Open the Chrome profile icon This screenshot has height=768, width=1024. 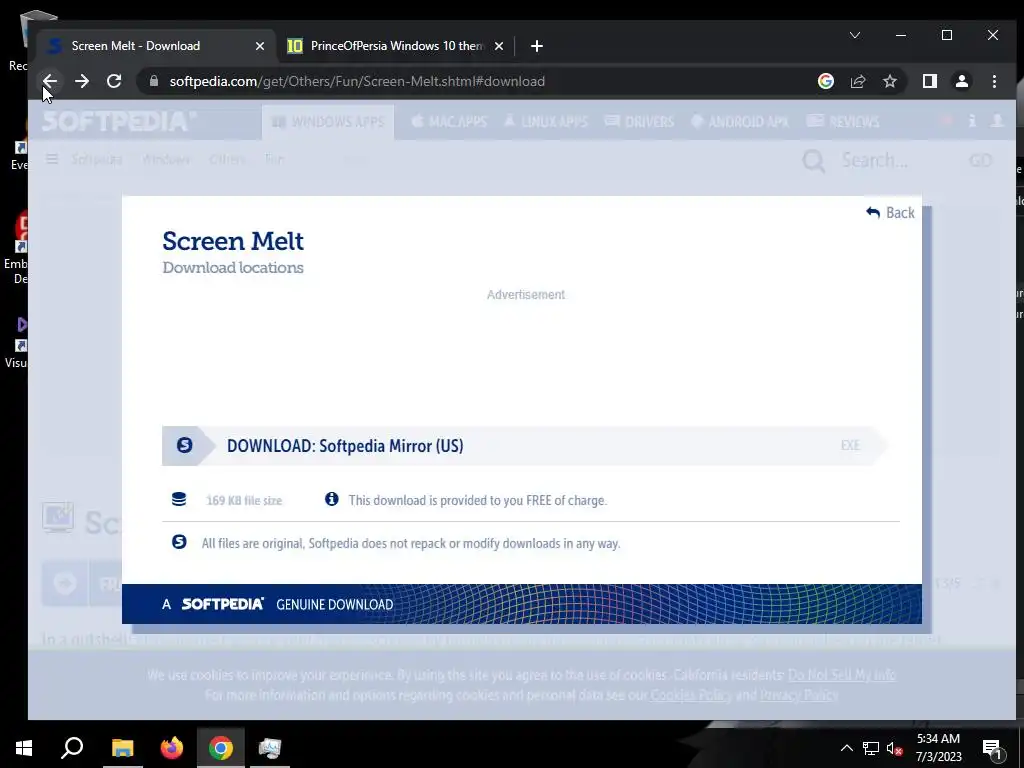point(961,81)
